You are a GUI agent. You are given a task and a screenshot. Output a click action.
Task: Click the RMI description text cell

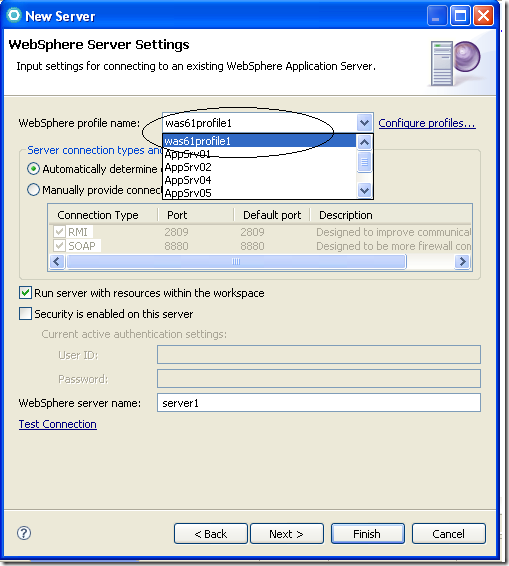[x=393, y=232]
